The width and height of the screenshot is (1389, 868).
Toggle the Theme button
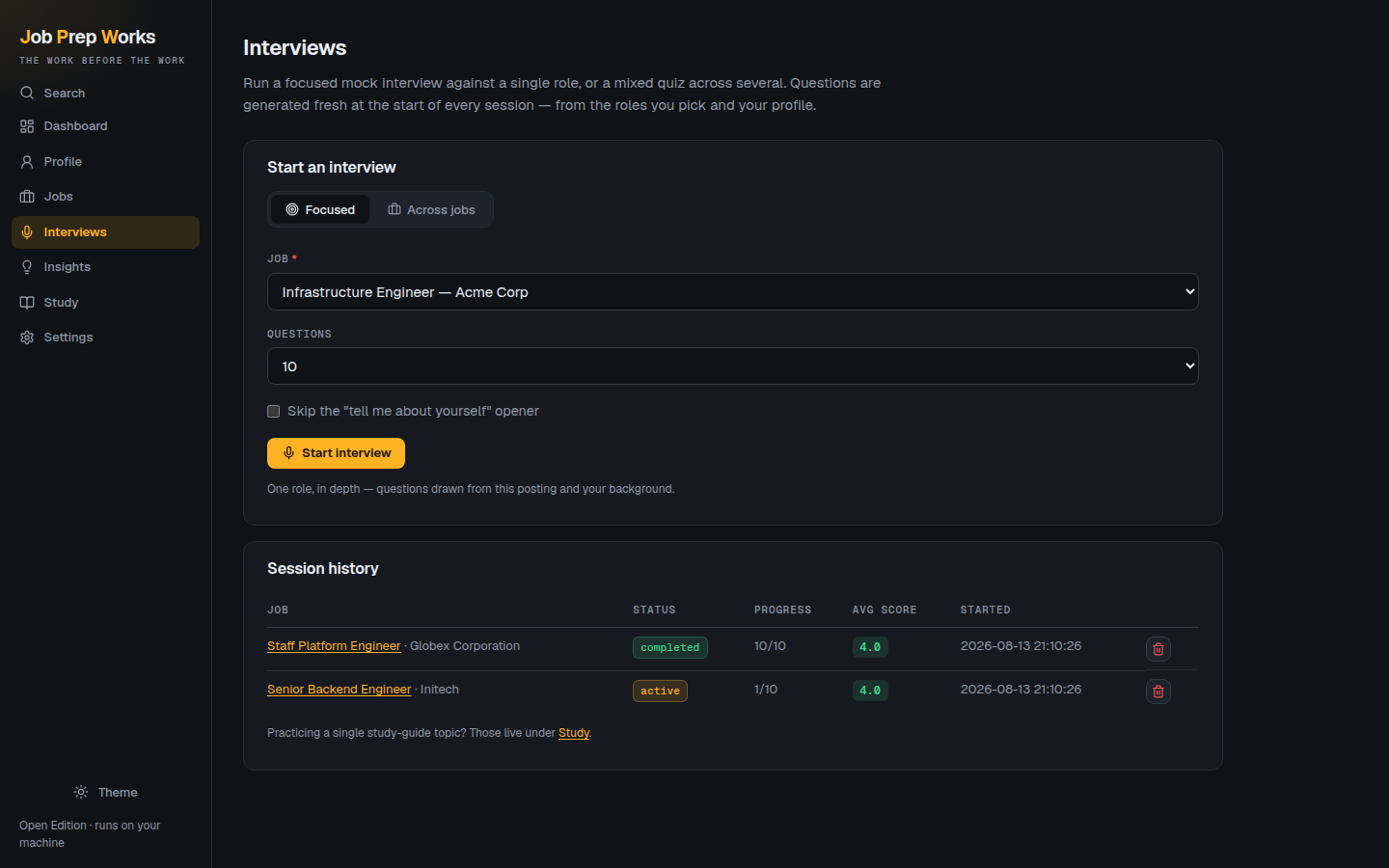point(106,792)
